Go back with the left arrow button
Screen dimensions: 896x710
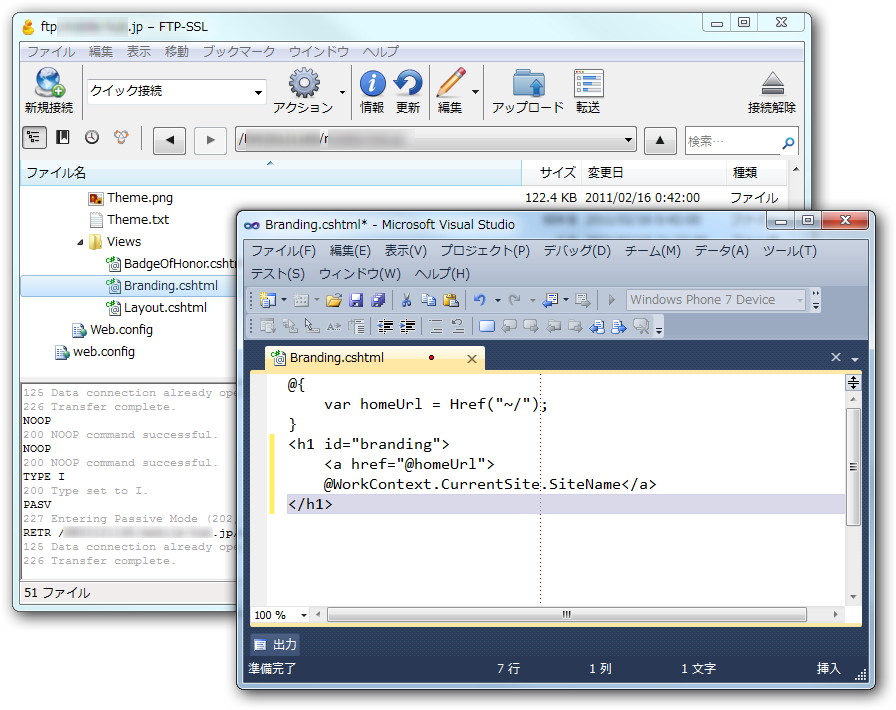pyautogui.click(x=169, y=140)
